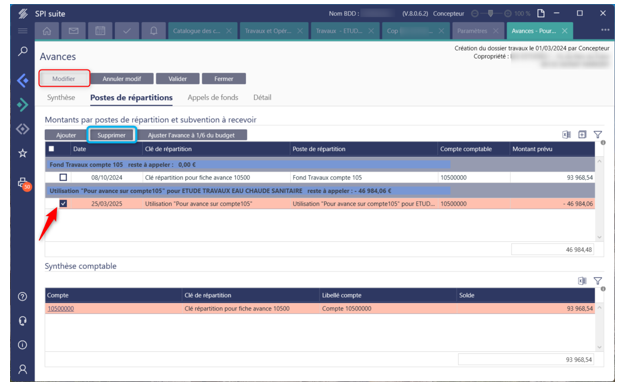Open the help question mark icon
Image resolution: width=631 pixels, height=390 pixels.
(x=23, y=297)
